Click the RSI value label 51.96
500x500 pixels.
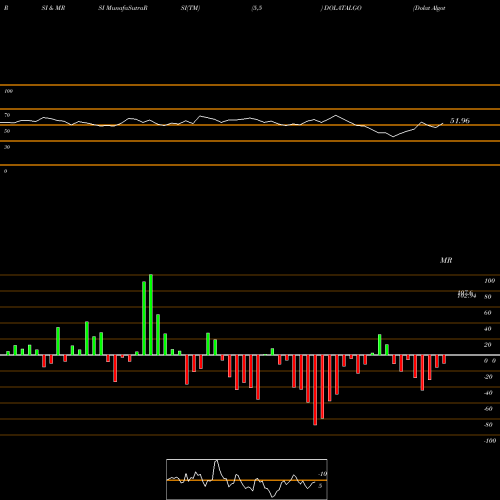point(460,121)
